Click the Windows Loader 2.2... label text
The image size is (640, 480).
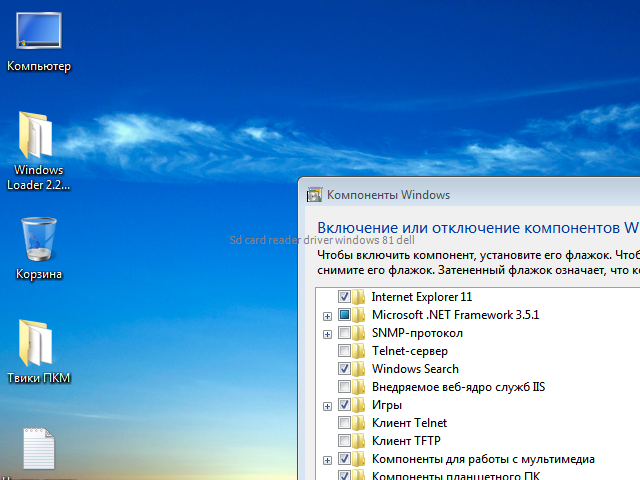click(39, 178)
